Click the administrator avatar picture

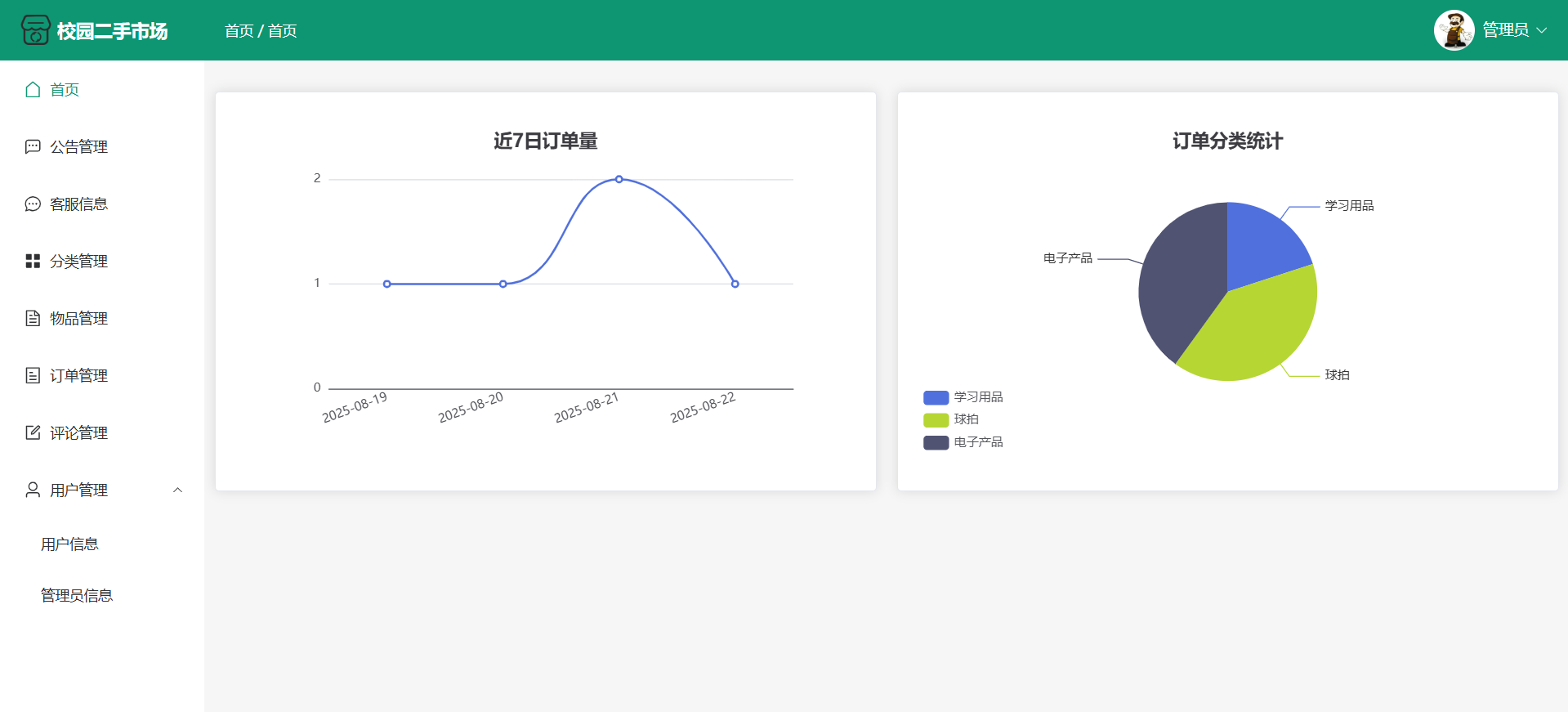pyautogui.click(x=1454, y=30)
